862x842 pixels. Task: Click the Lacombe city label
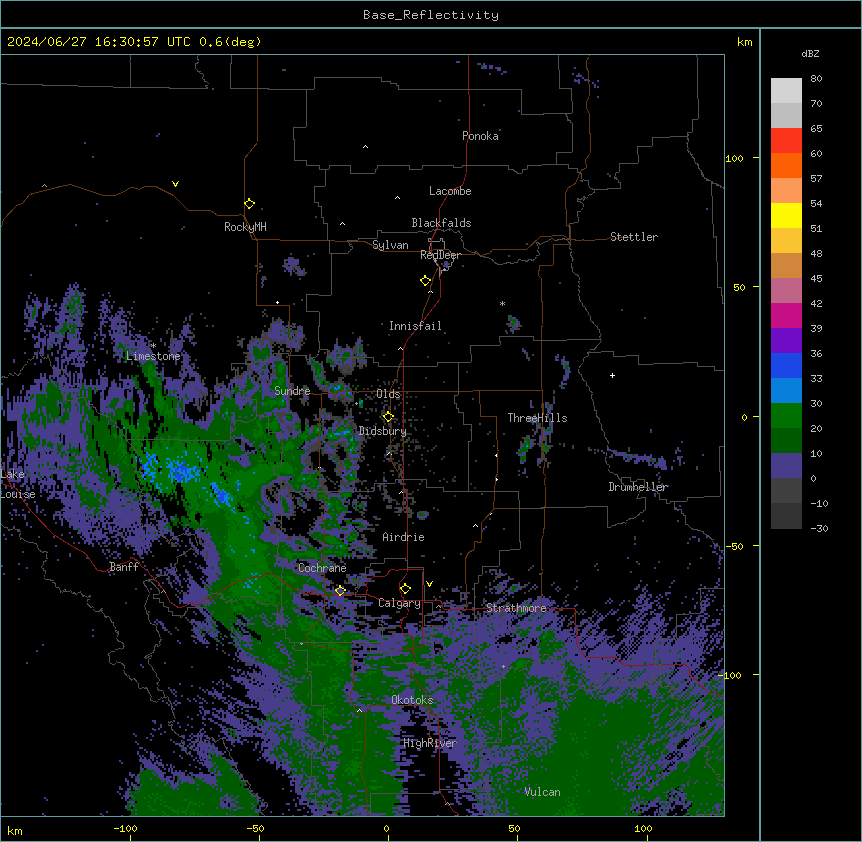[450, 191]
